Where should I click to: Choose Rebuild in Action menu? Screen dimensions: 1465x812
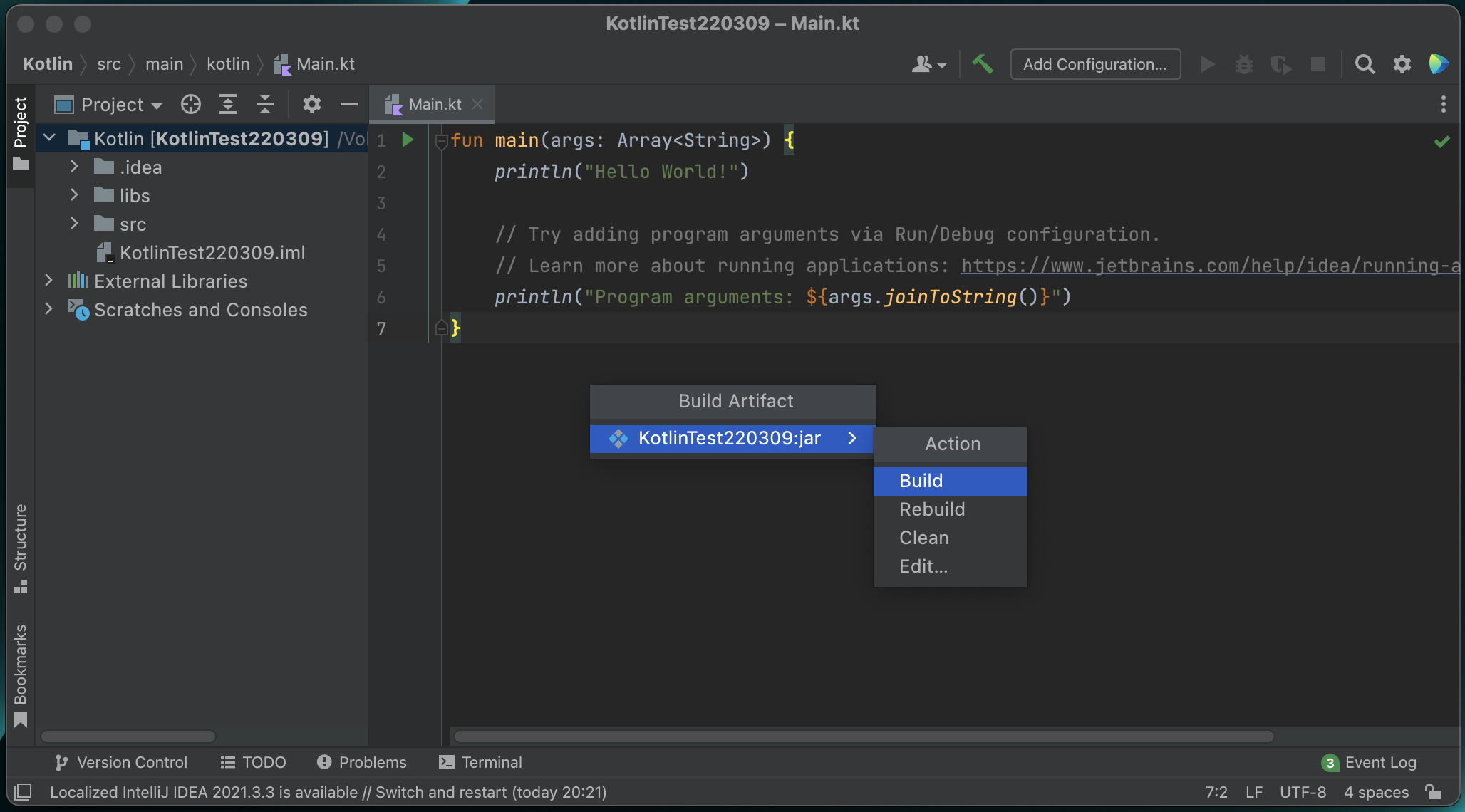click(x=950, y=509)
